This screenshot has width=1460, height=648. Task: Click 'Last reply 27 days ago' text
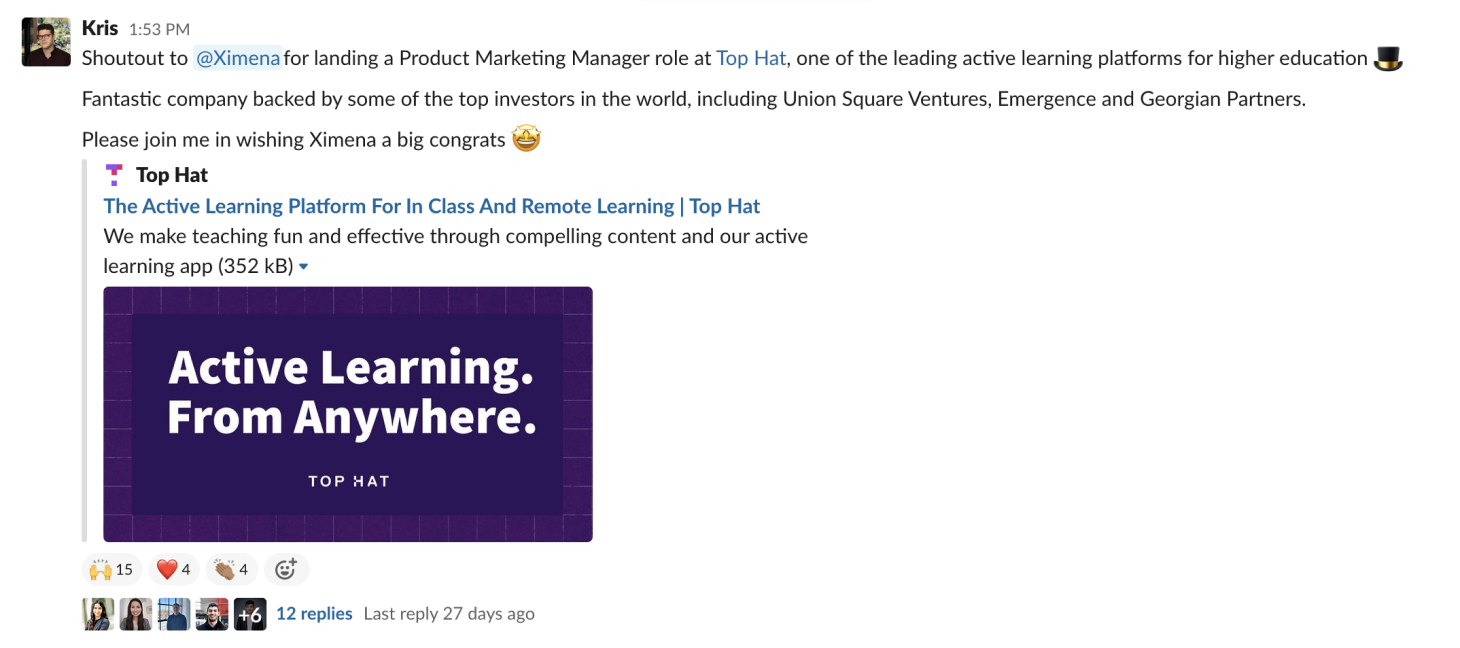449,614
